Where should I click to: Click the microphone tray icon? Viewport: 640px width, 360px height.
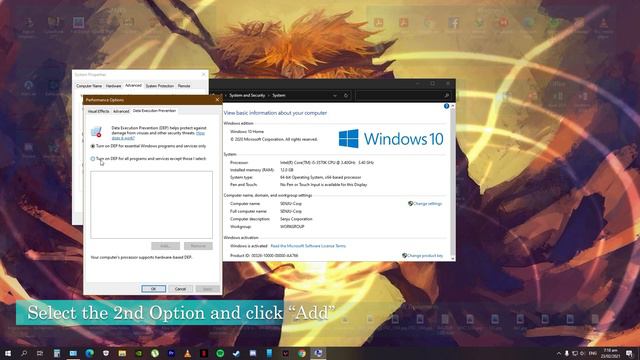[567, 353]
